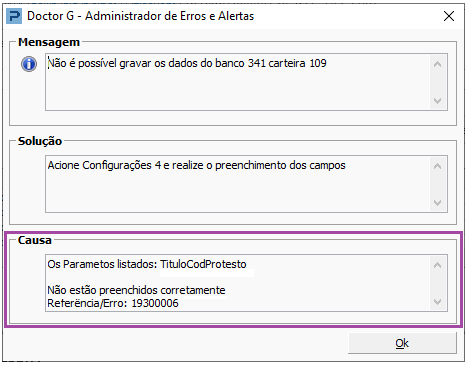Click the Ok button
471x370 pixels.
pos(402,343)
